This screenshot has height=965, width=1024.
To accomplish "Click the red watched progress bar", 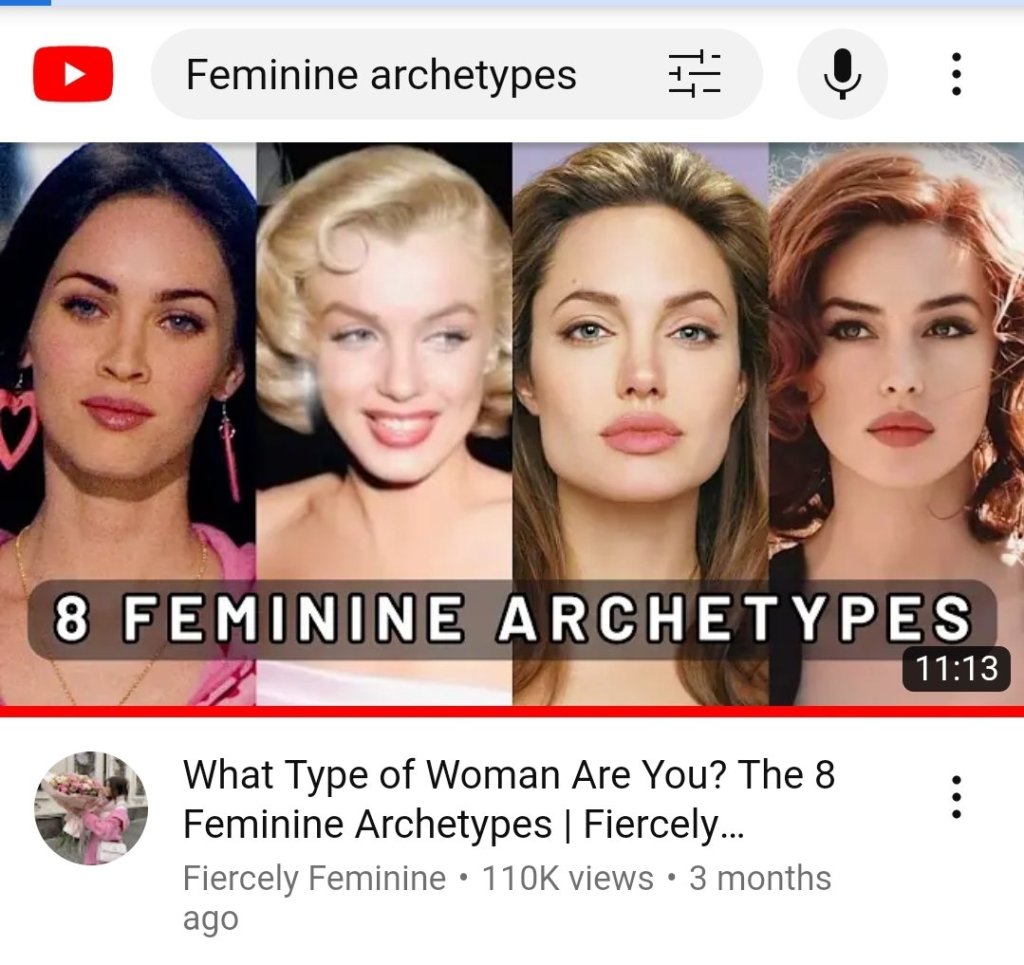I will [512, 711].
